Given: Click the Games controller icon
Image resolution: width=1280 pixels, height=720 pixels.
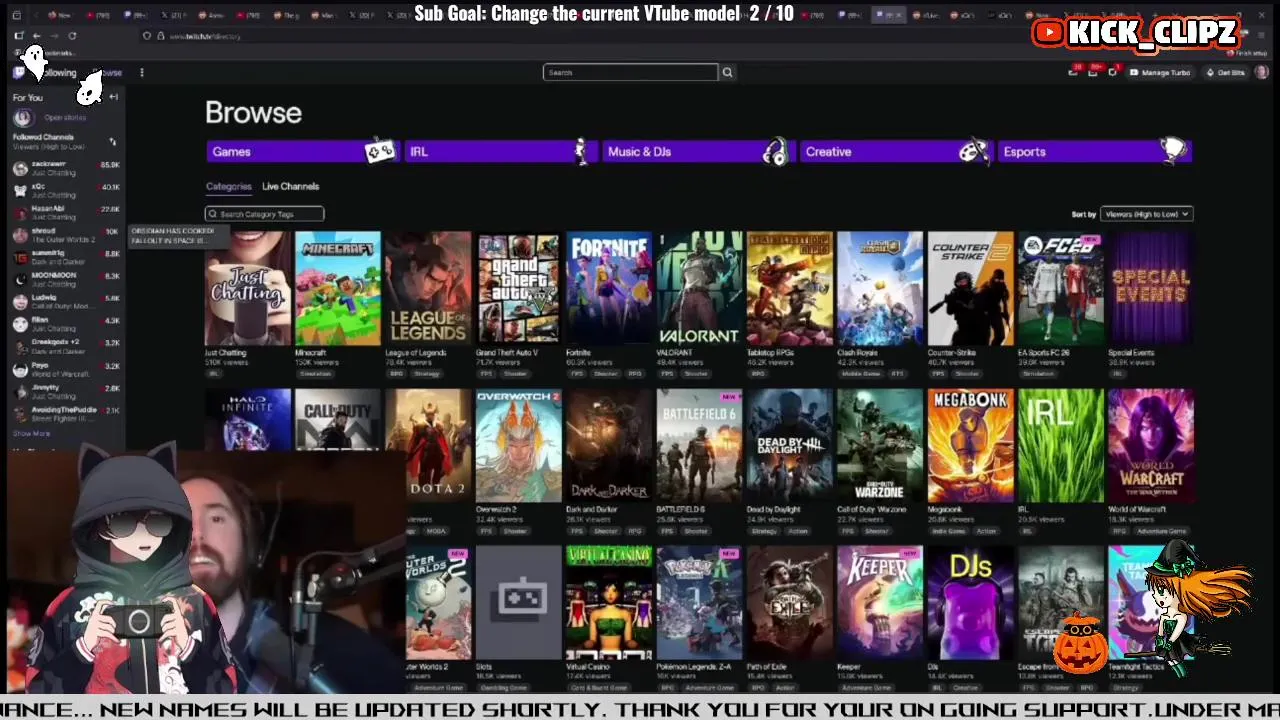Looking at the screenshot, I should 379,152.
